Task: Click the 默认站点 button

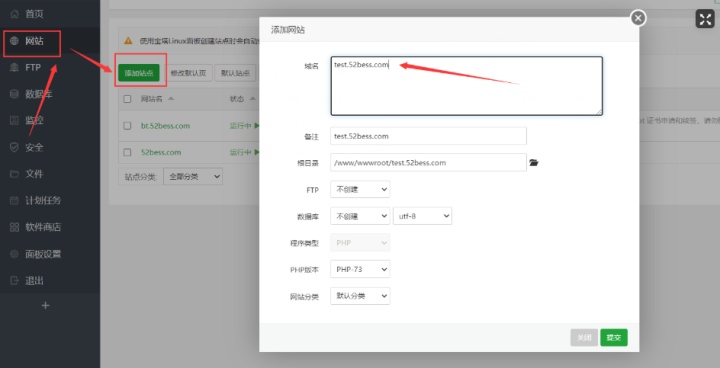Action: [x=236, y=73]
